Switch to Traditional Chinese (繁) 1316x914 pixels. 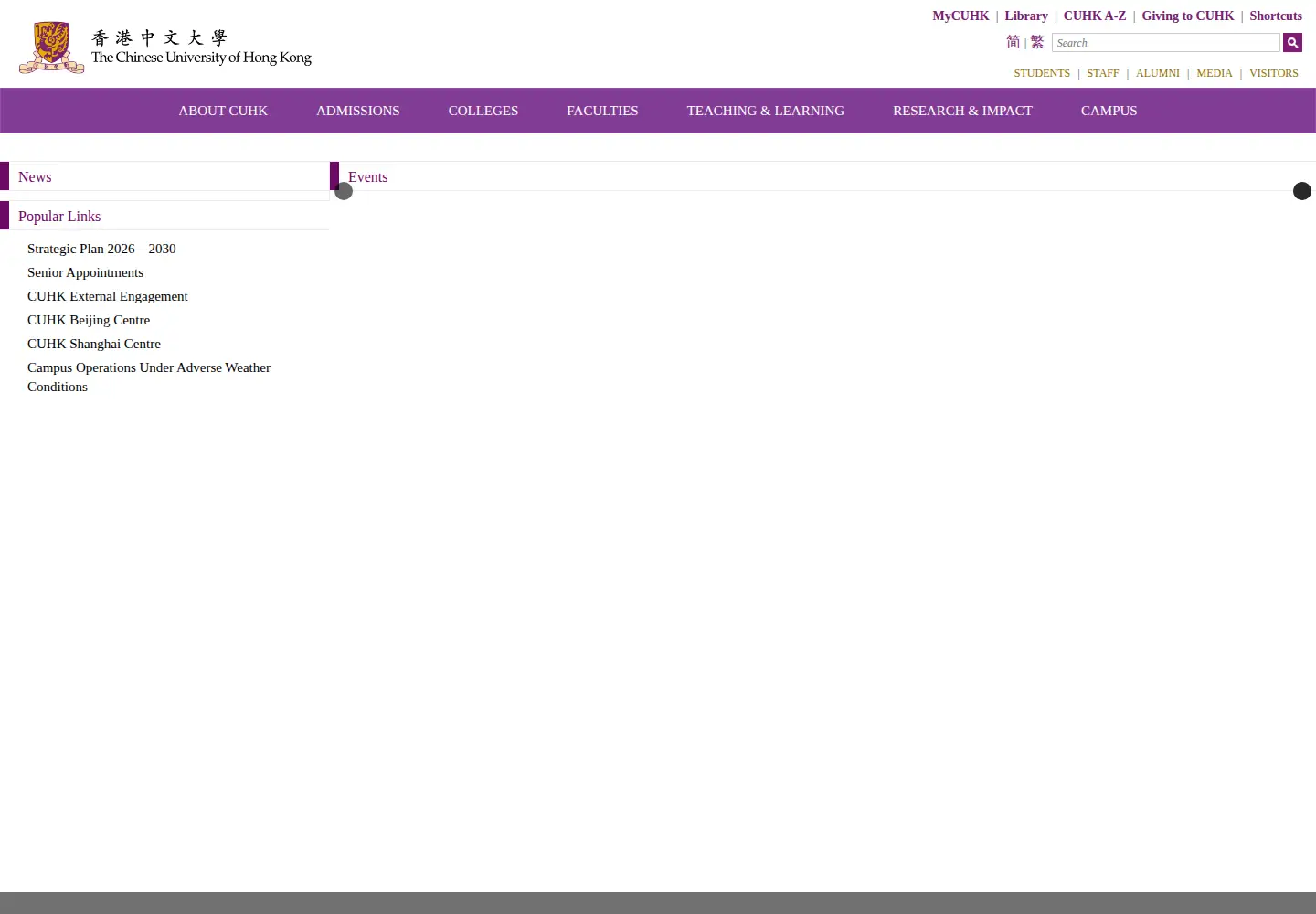click(x=1036, y=42)
